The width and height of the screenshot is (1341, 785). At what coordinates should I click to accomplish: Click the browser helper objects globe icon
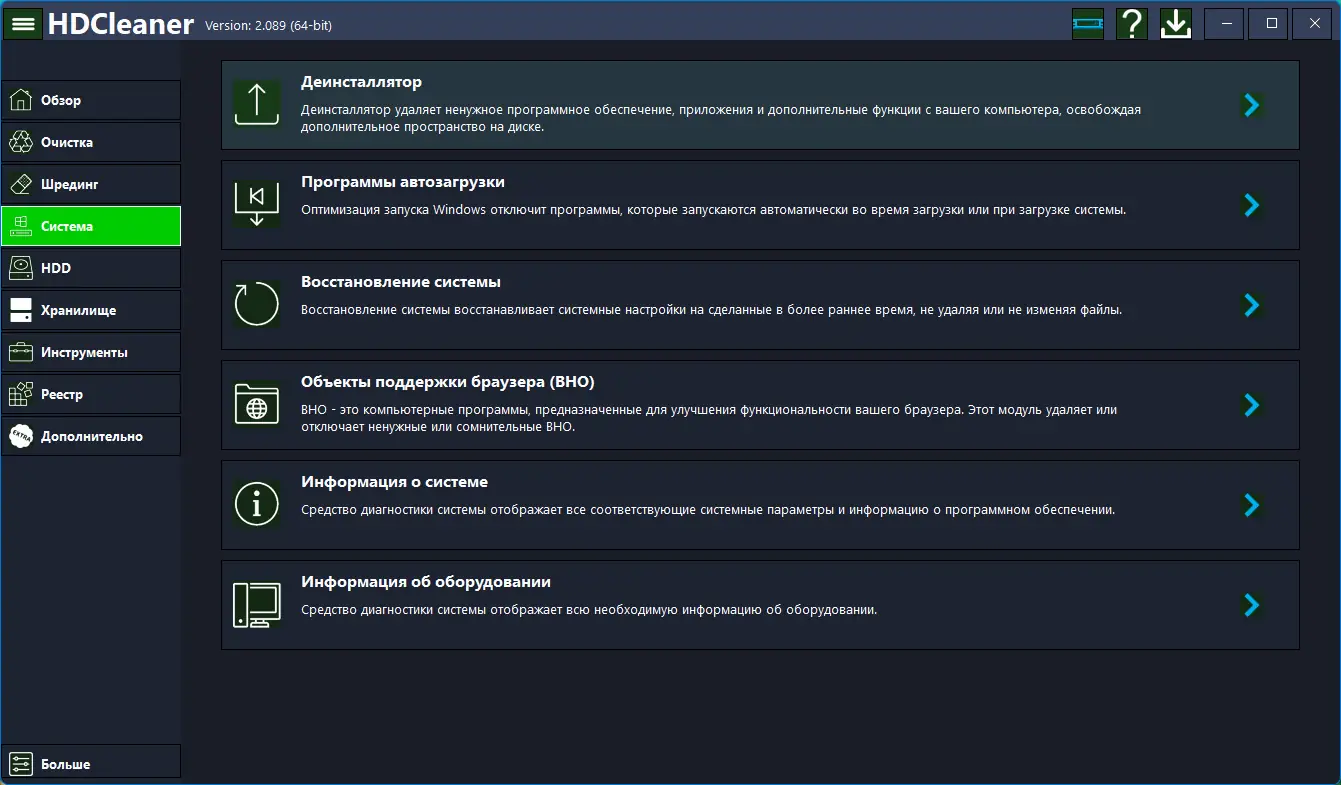tap(257, 404)
